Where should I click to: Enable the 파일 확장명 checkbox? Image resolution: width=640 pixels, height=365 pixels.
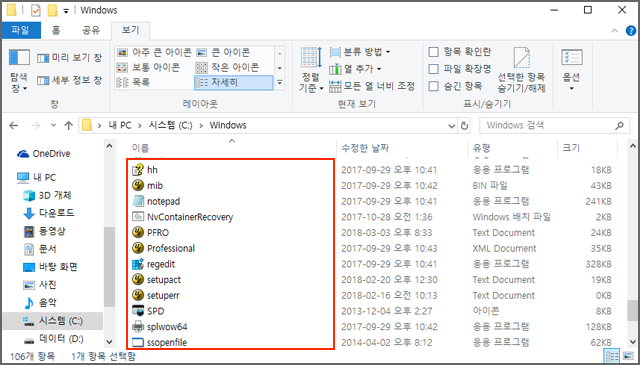pos(433,69)
